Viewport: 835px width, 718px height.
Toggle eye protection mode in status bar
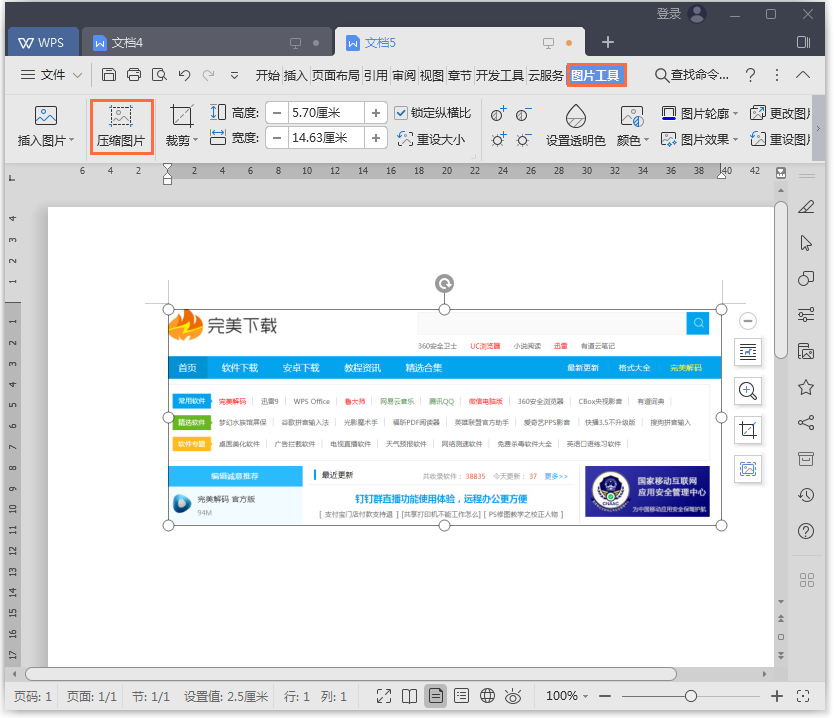pyautogui.click(x=513, y=696)
